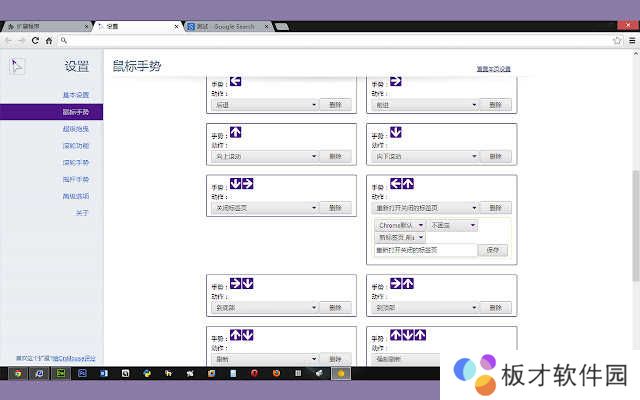The height and width of the screenshot is (400, 640).
Task: Click the down-arrow gesture icon for 向下滚动
Action: coord(396,132)
